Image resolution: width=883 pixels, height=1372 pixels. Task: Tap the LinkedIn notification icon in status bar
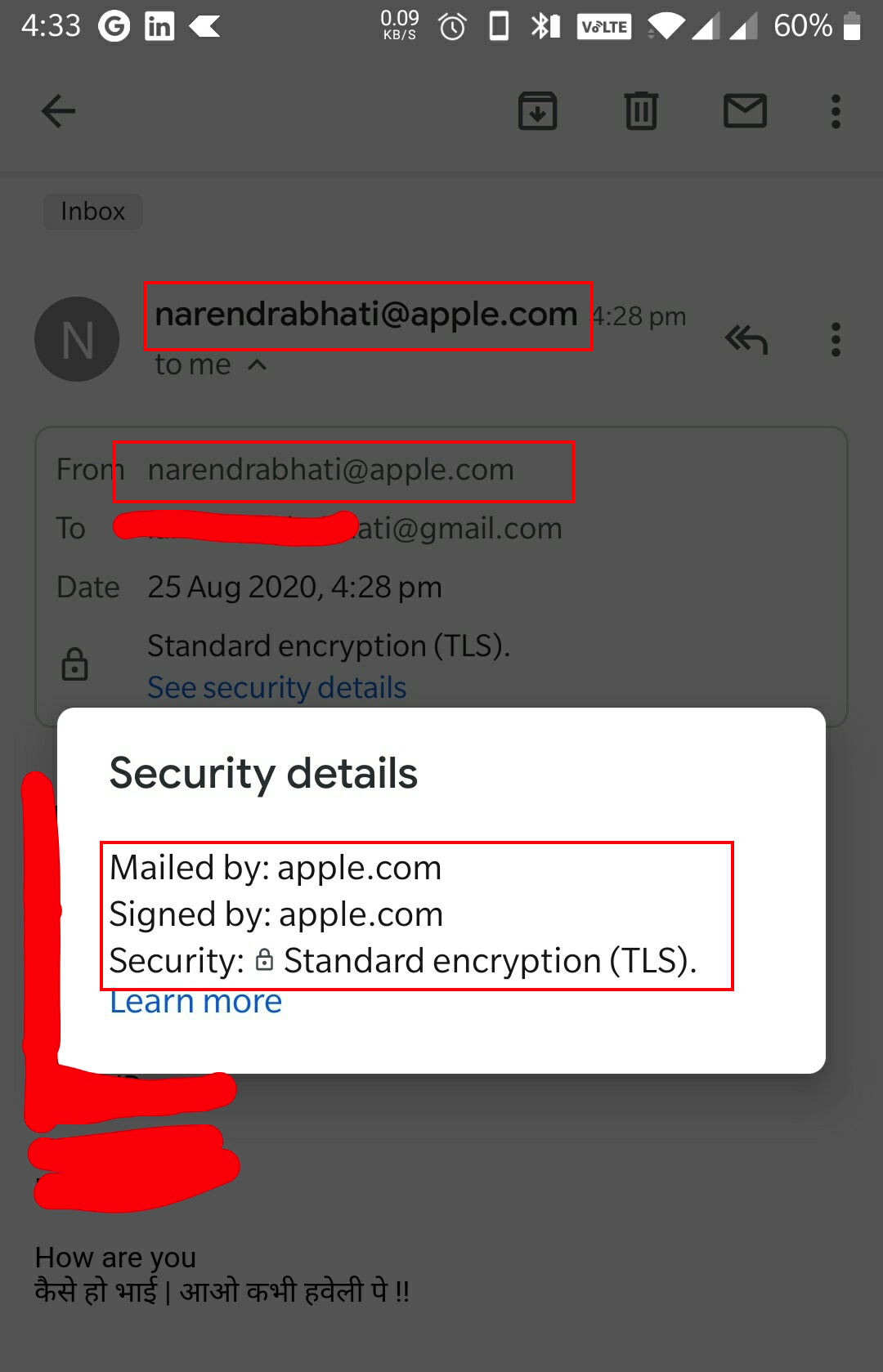[159, 27]
